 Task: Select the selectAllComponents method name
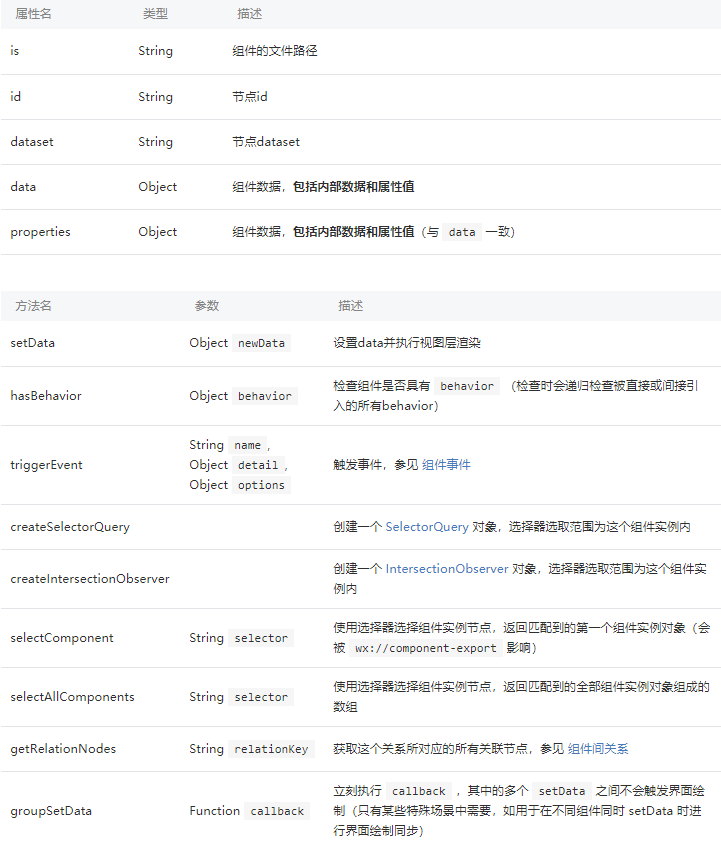[x=72, y=697]
